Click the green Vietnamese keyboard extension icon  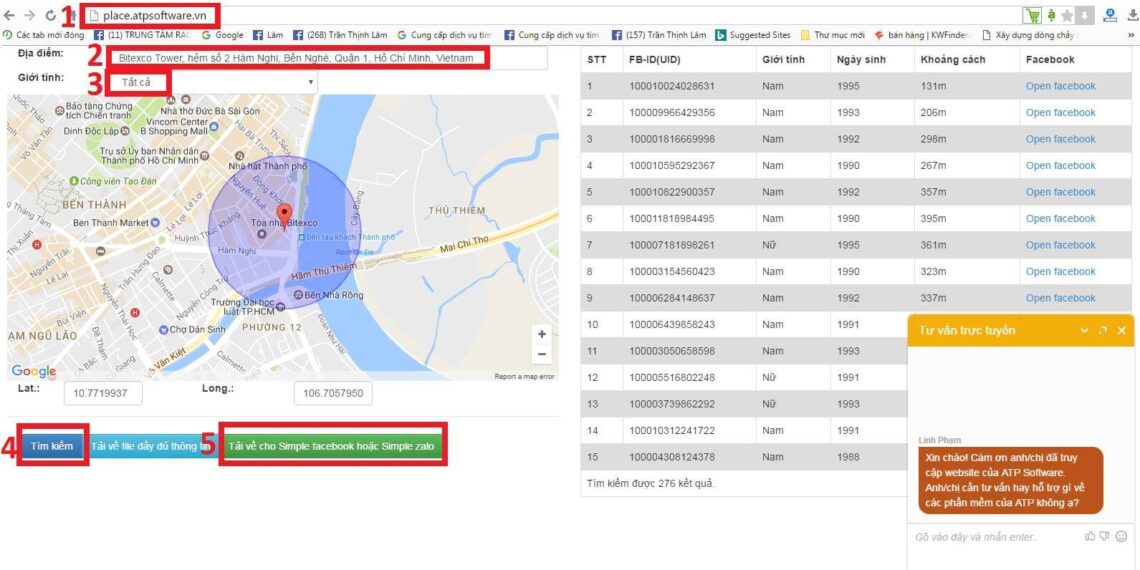[1051, 15]
